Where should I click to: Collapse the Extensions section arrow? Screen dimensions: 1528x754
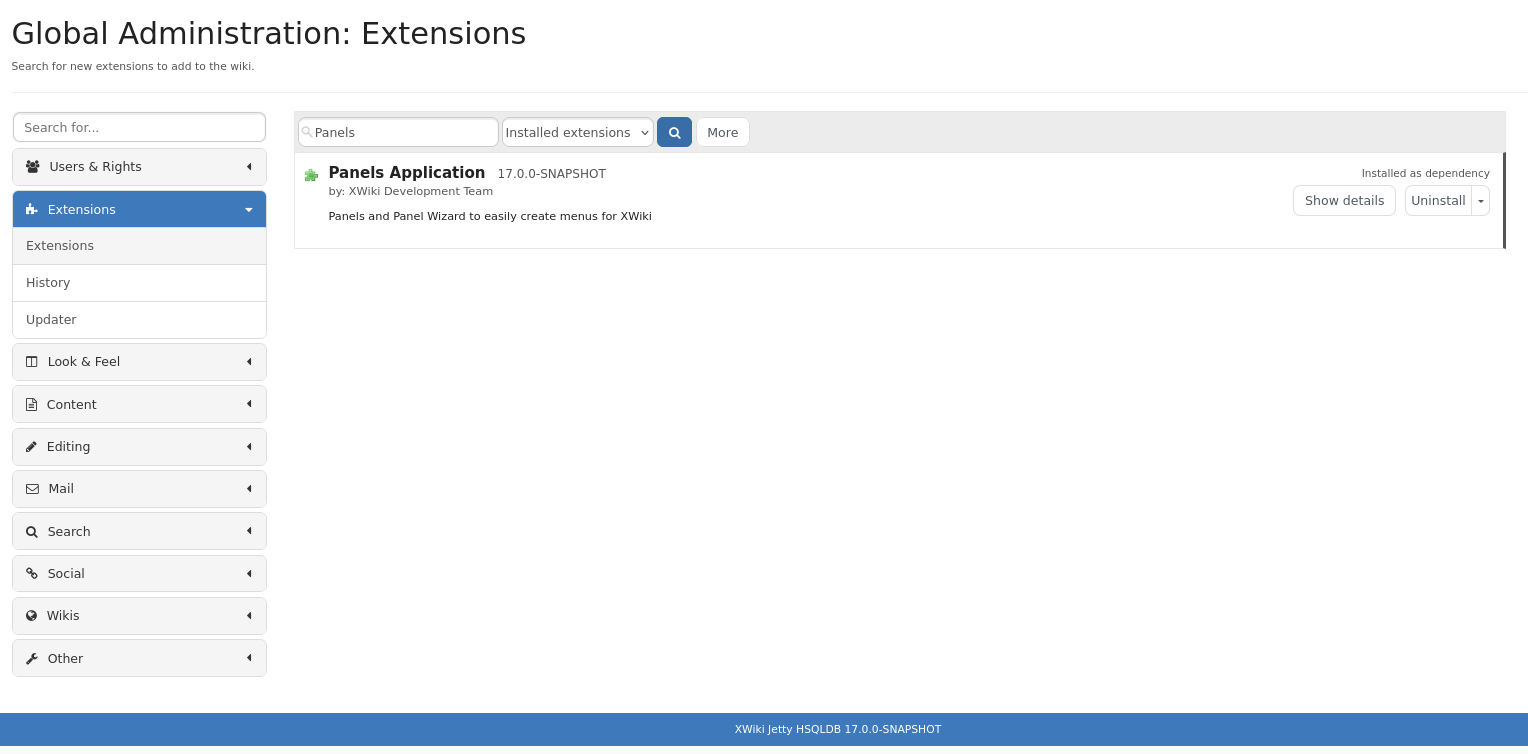click(249, 209)
